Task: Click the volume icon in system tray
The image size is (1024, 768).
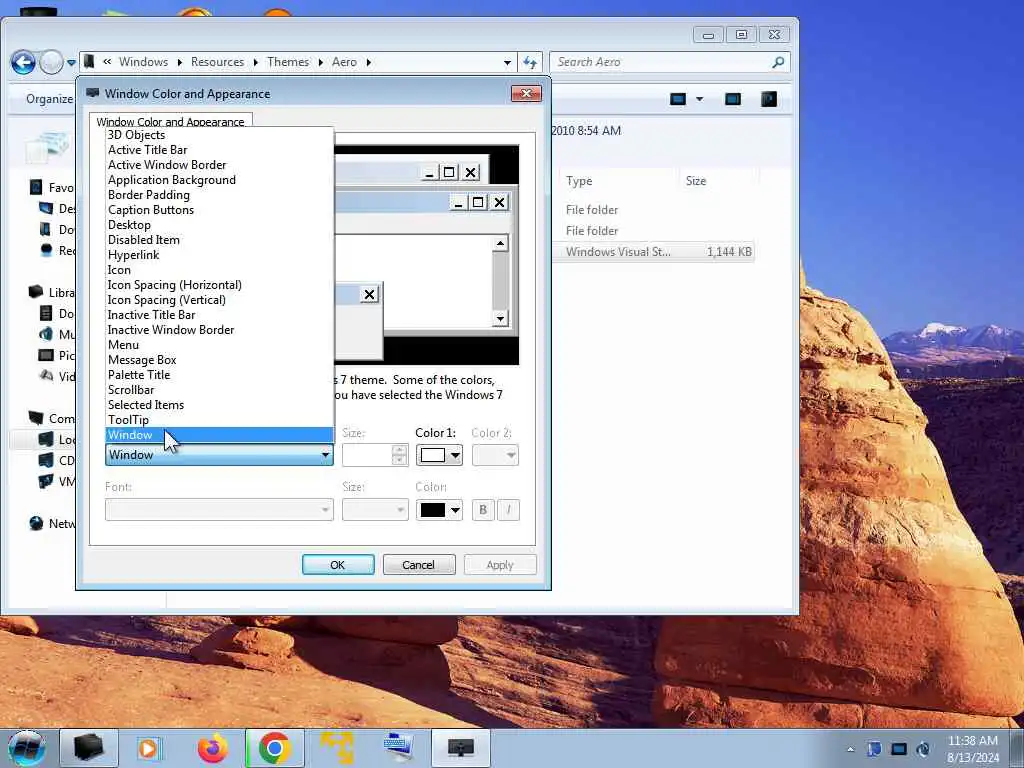Action: (x=923, y=749)
